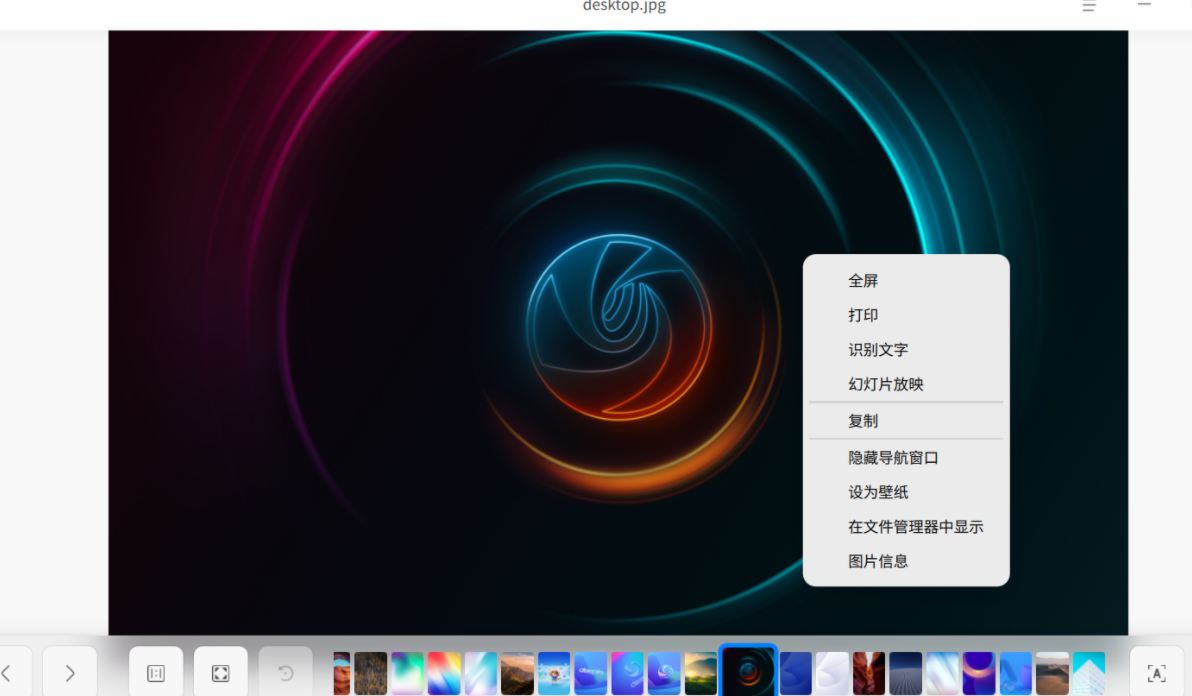The image size is (1192, 696).
Task: Select the last cyan building thumbnail
Action: [1089, 673]
